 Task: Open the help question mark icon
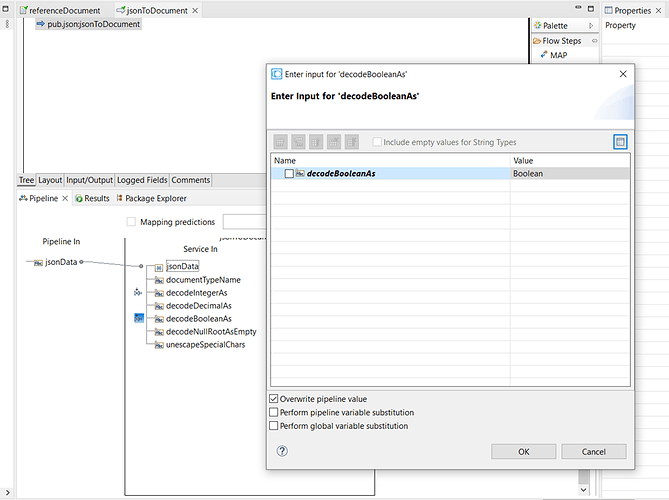point(282,451)
